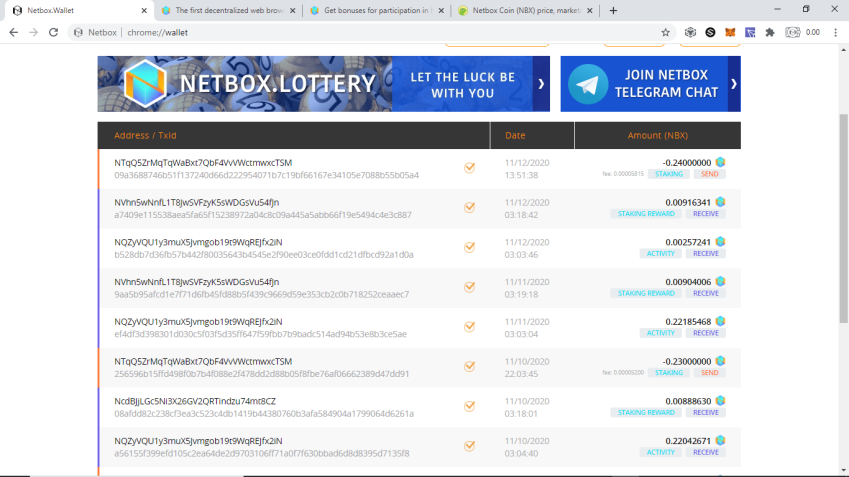
Task: Open the Netbox.Lottery banner
Action: [323, 84]
